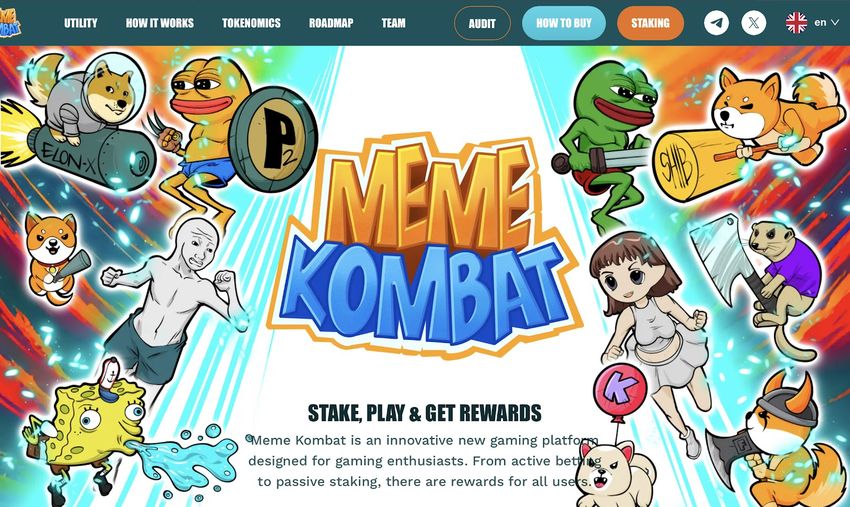The height and width of the screenshot is (507, 850).
Task: Click the How To Buy button
Action: 564,23
